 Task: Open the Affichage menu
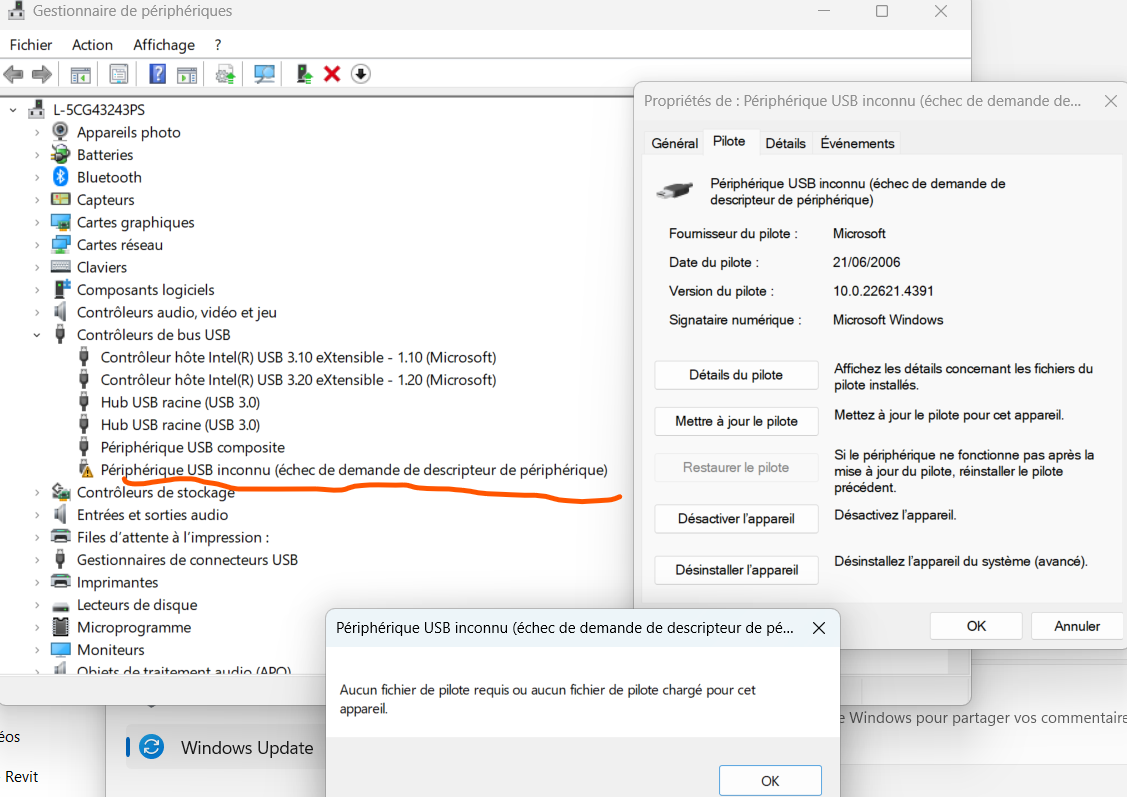pyautogui.click(x=164, y=45)
